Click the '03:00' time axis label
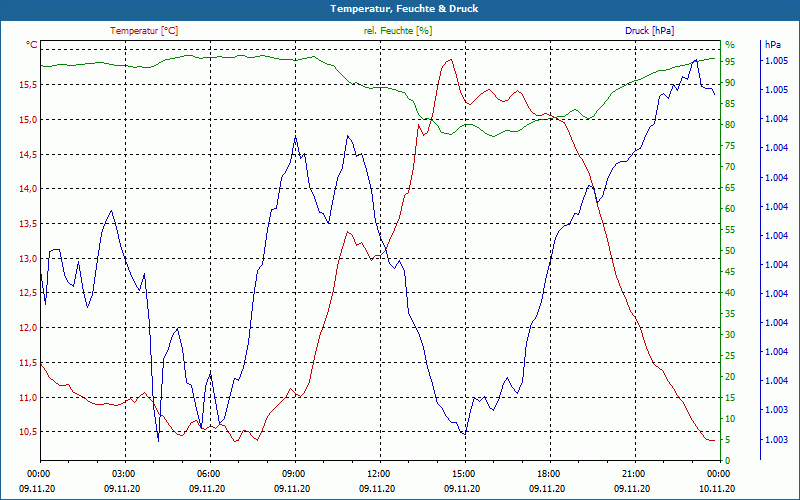 point(123,474)
